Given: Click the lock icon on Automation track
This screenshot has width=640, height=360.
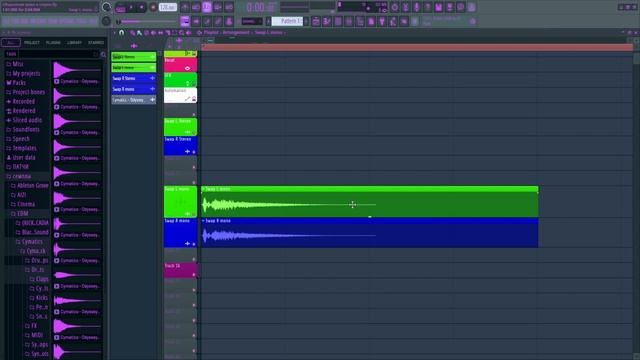Looking at the screenshot, I should pyautogui.click(x=194, y=99).
